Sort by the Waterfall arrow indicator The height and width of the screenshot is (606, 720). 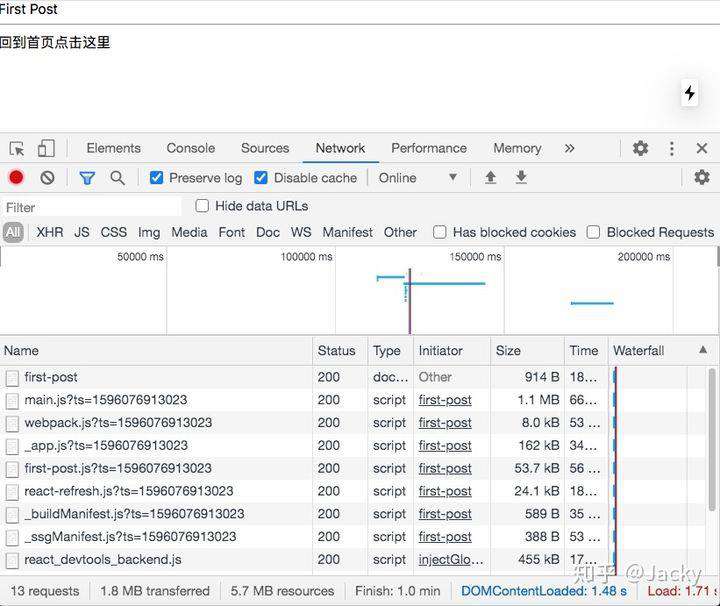703,350
